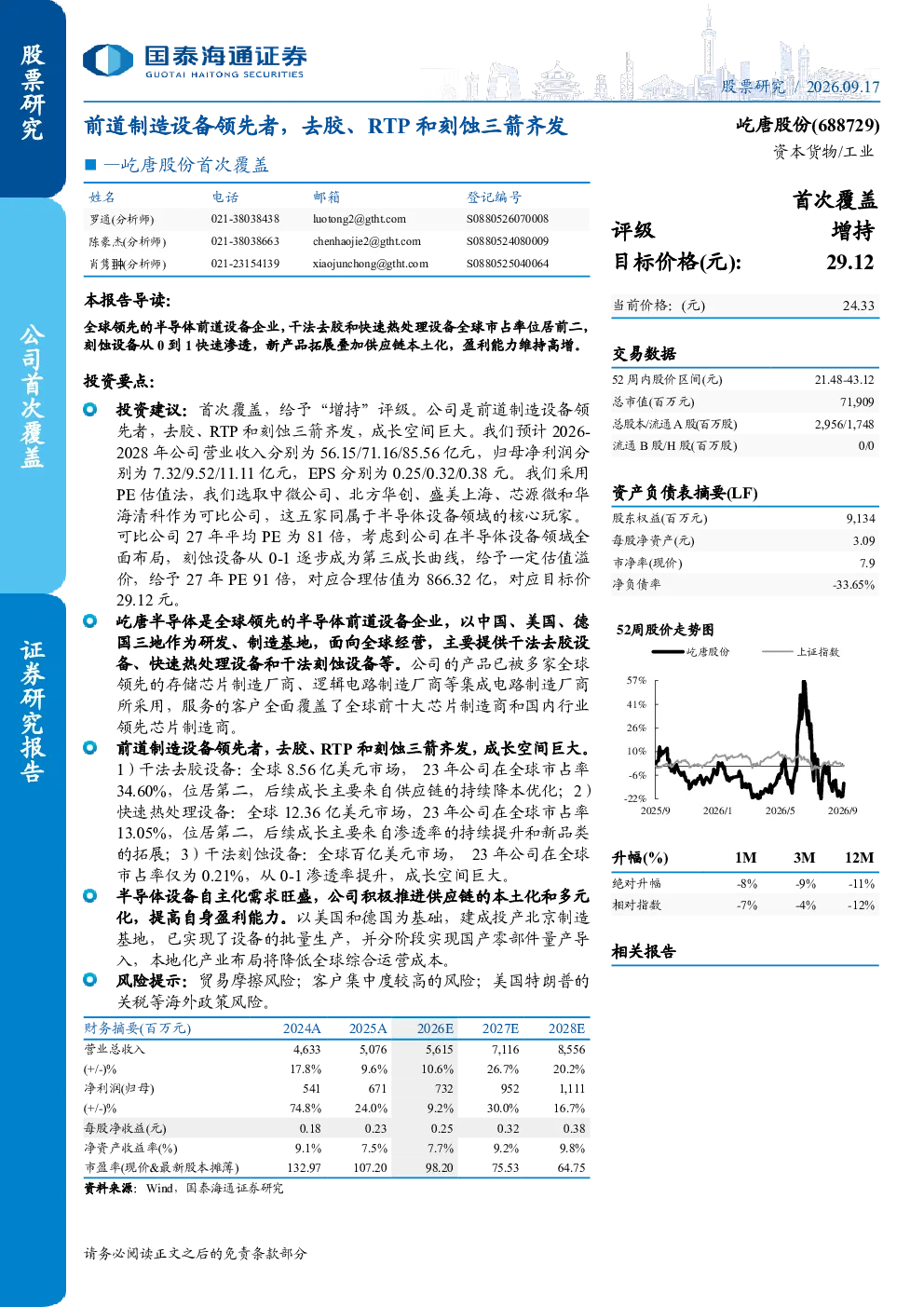Click the 公司首次覆盖 left sidebar tab
Screen dimensions: 924x1307
click(33, 395)
